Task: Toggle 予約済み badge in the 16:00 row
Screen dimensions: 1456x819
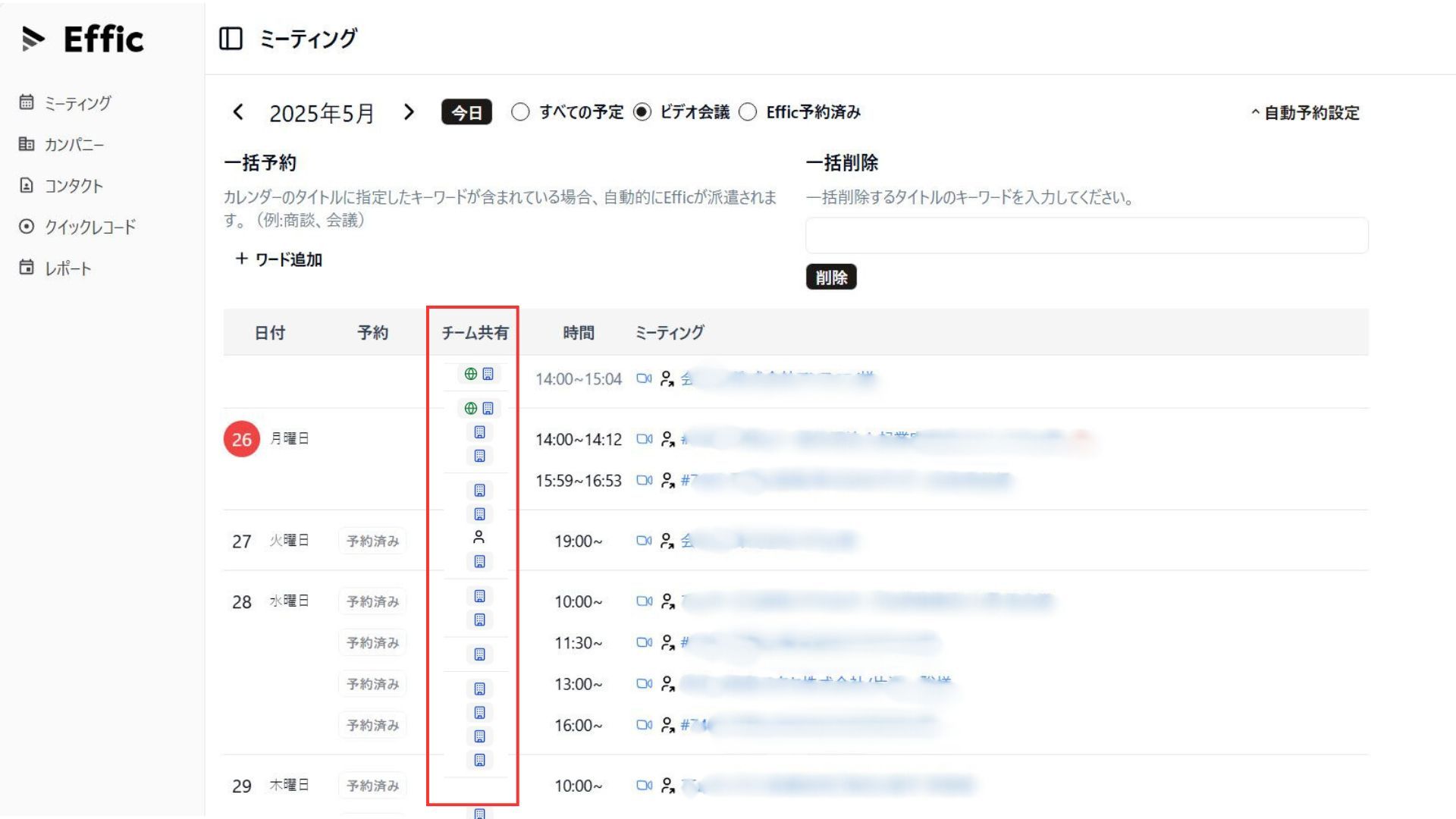Action: [372, 725]
